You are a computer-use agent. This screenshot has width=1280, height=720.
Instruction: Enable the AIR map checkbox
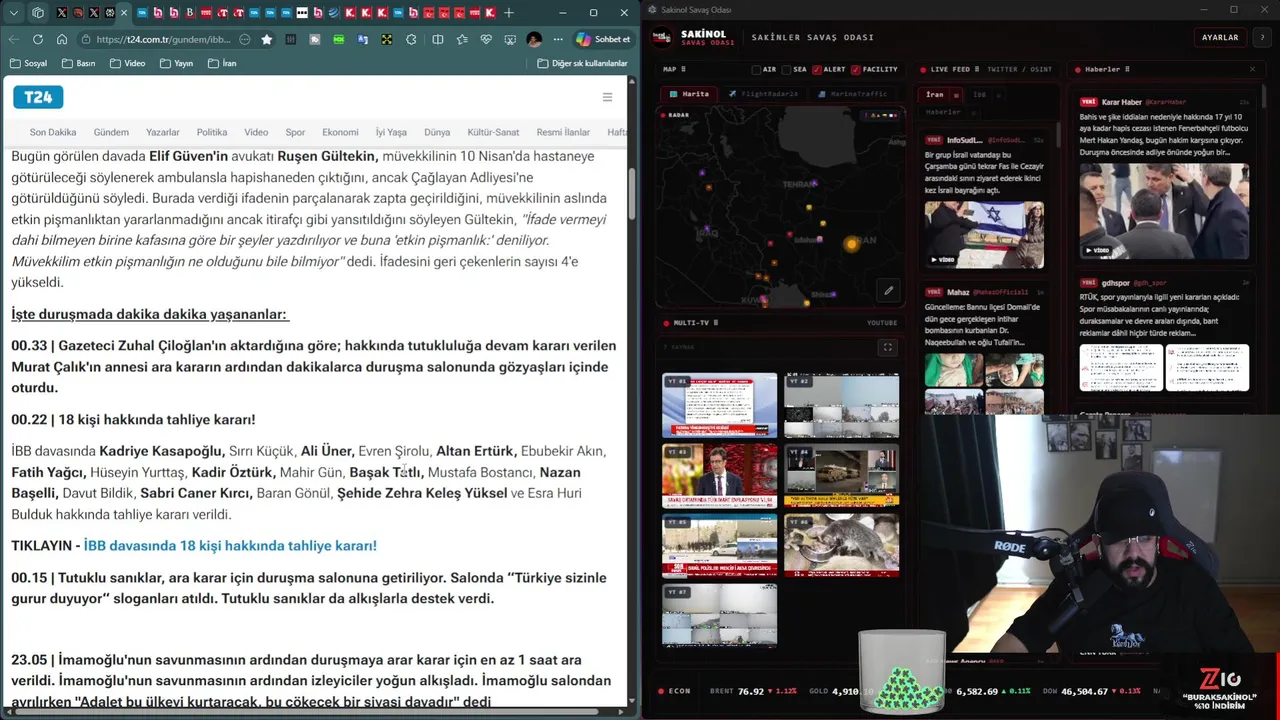coord(757,70)
